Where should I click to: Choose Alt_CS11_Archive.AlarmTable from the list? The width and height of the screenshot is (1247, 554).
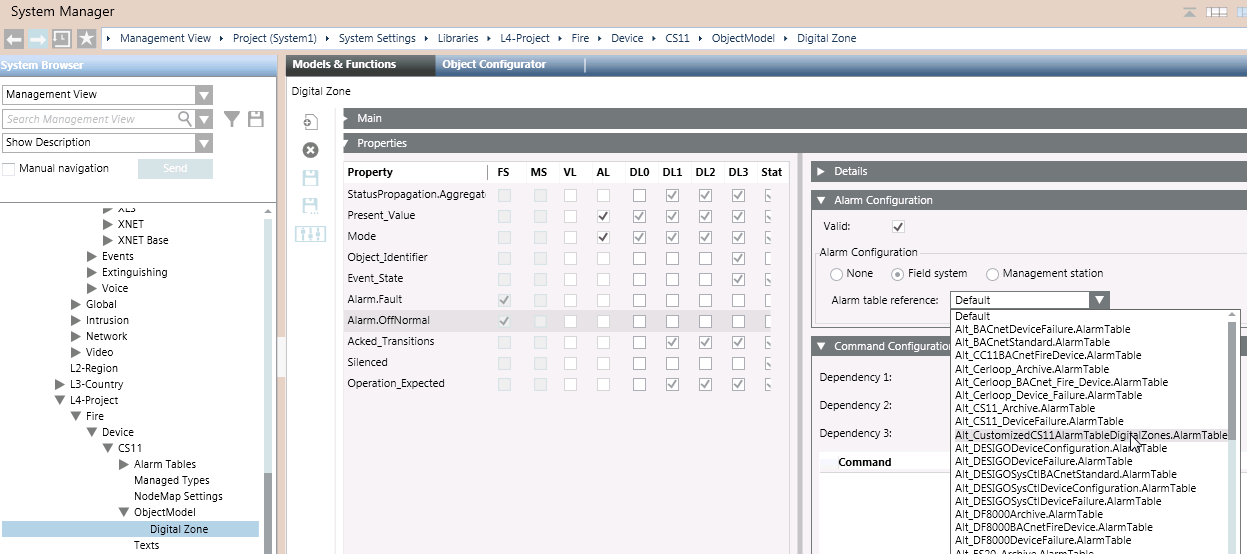pos(1025,408)
